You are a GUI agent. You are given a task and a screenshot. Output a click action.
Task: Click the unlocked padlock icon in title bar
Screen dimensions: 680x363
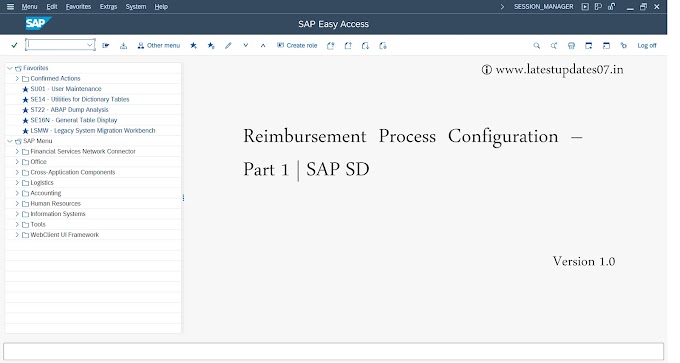point(611,7)
